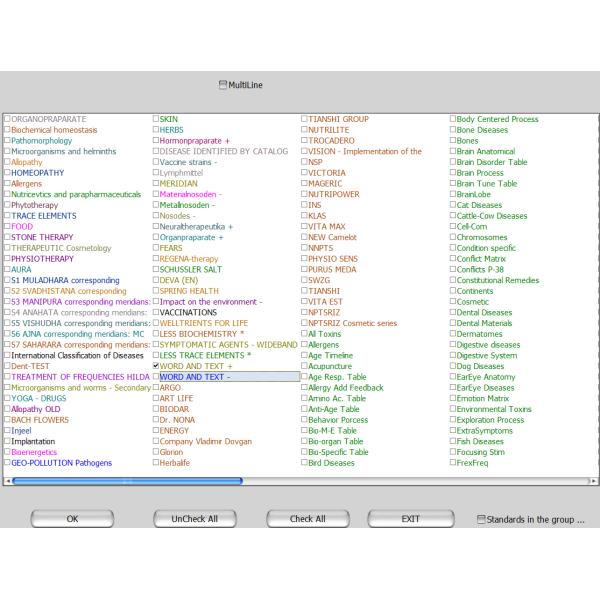The image size is (600, 600).
Task: Check the FrexFreq item
Action: 453,463
